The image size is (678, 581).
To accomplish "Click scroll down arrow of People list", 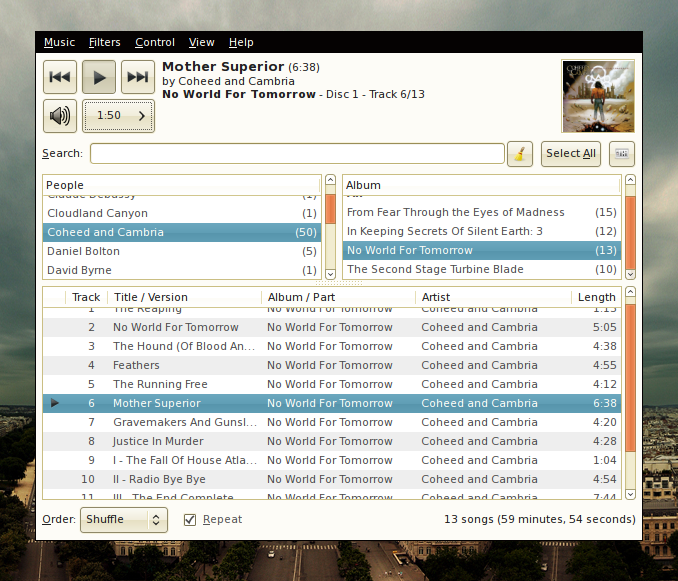I will pyautogui.click(x=330, y=274).
